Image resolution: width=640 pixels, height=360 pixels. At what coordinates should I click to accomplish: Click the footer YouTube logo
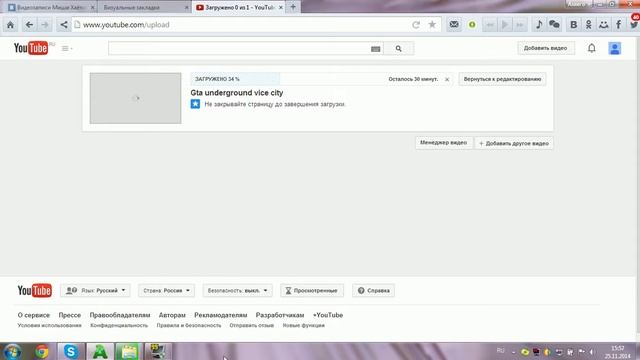[x=35, y=291]
